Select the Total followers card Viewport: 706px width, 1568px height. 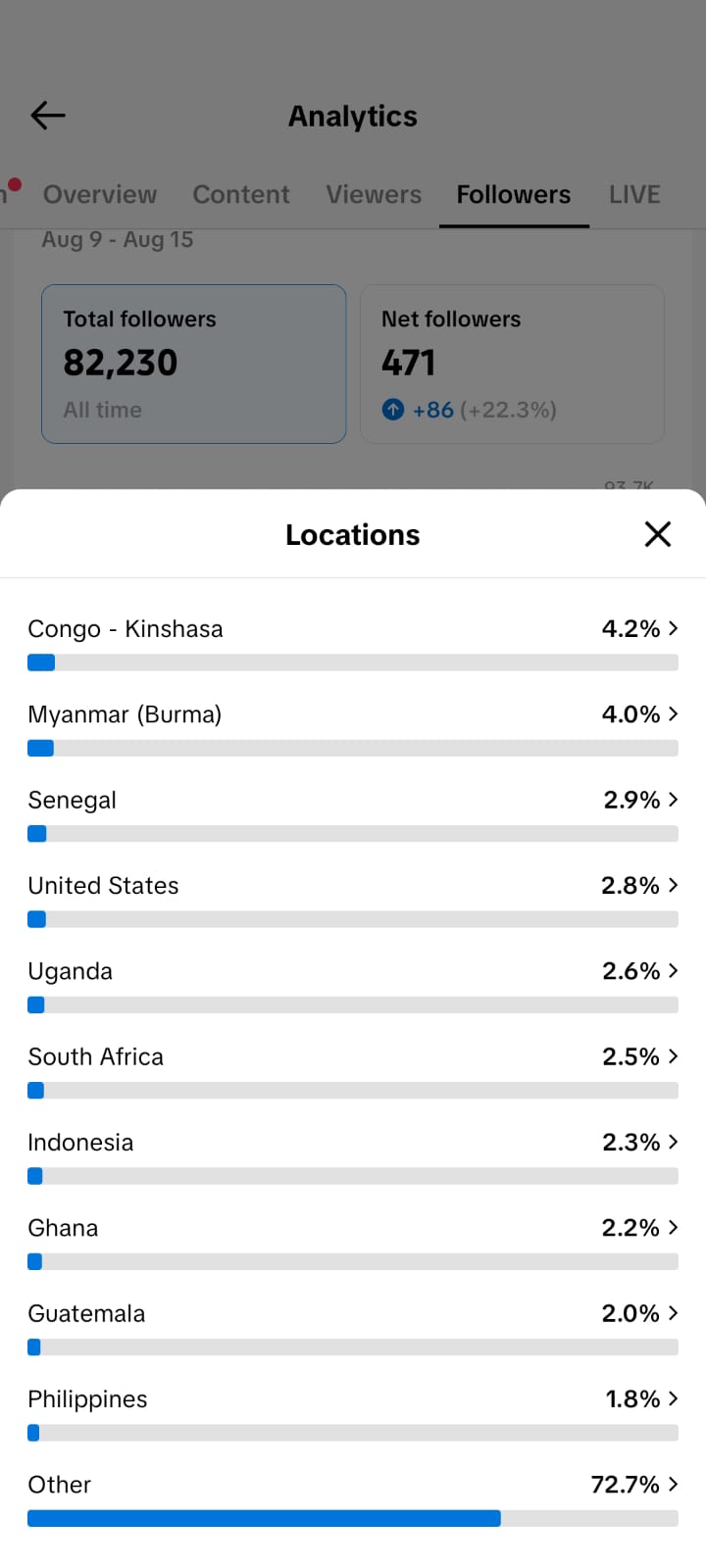click(x=194, y=364)
